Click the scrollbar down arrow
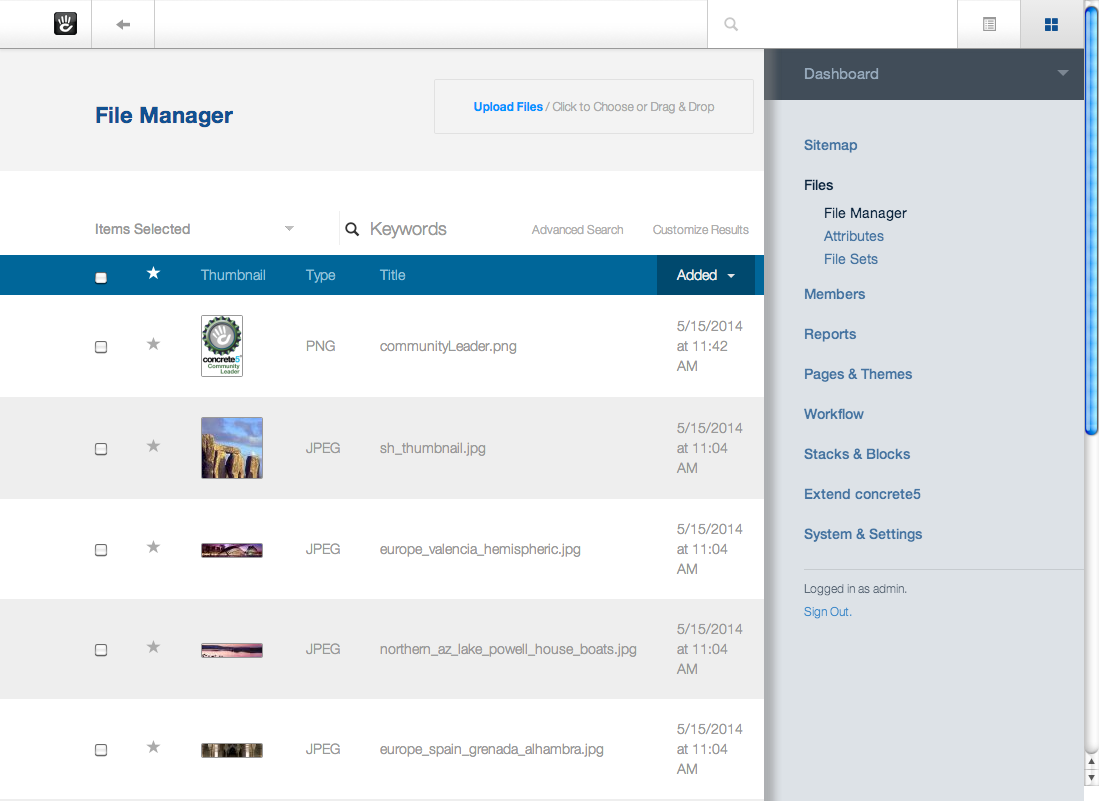This screenshot has width=1099, height=801. pos(1091,779)
